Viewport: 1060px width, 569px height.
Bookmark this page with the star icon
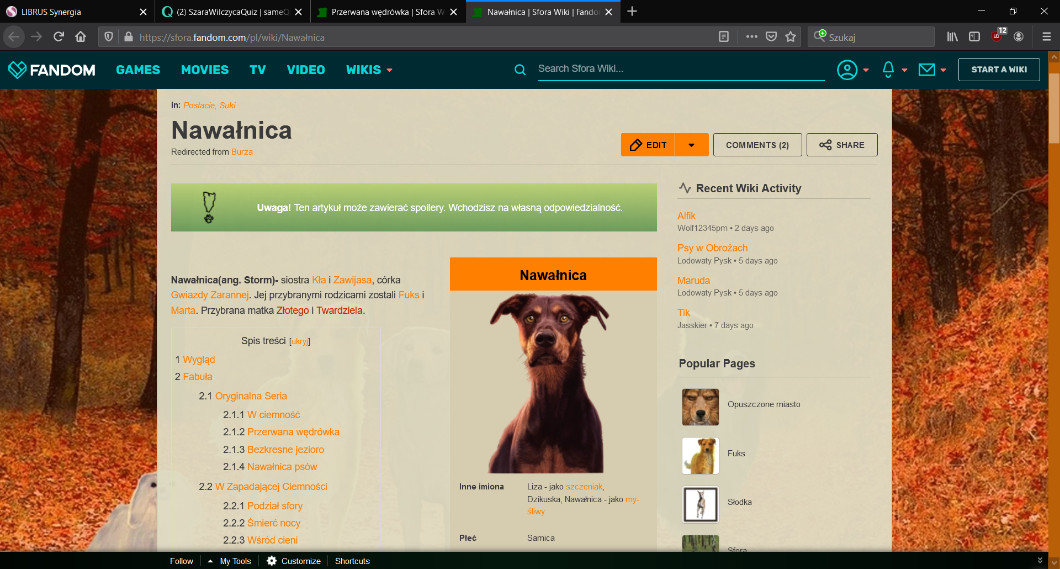pos(791,36)
